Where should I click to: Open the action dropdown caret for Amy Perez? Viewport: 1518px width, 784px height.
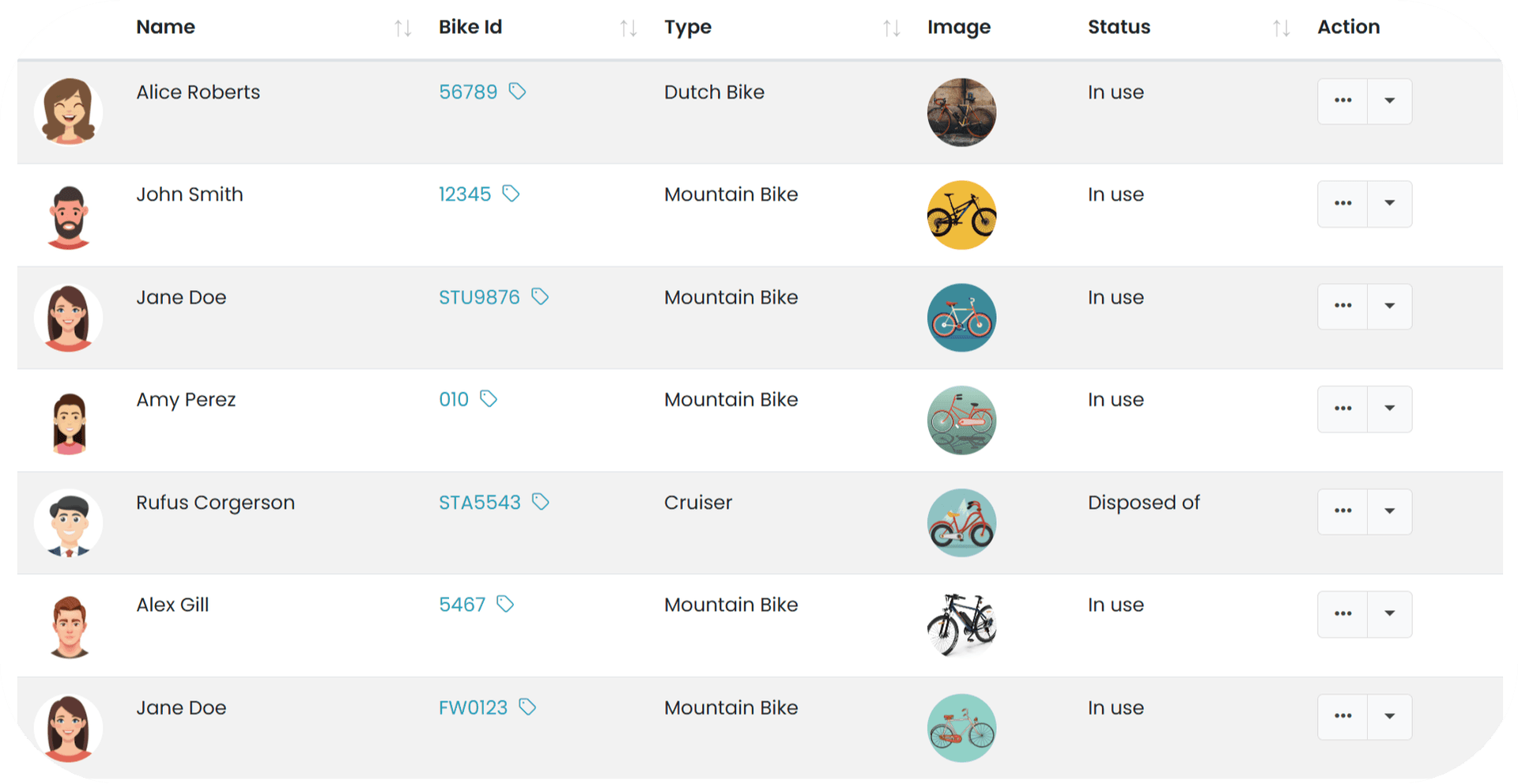[x=1389, y=409]
